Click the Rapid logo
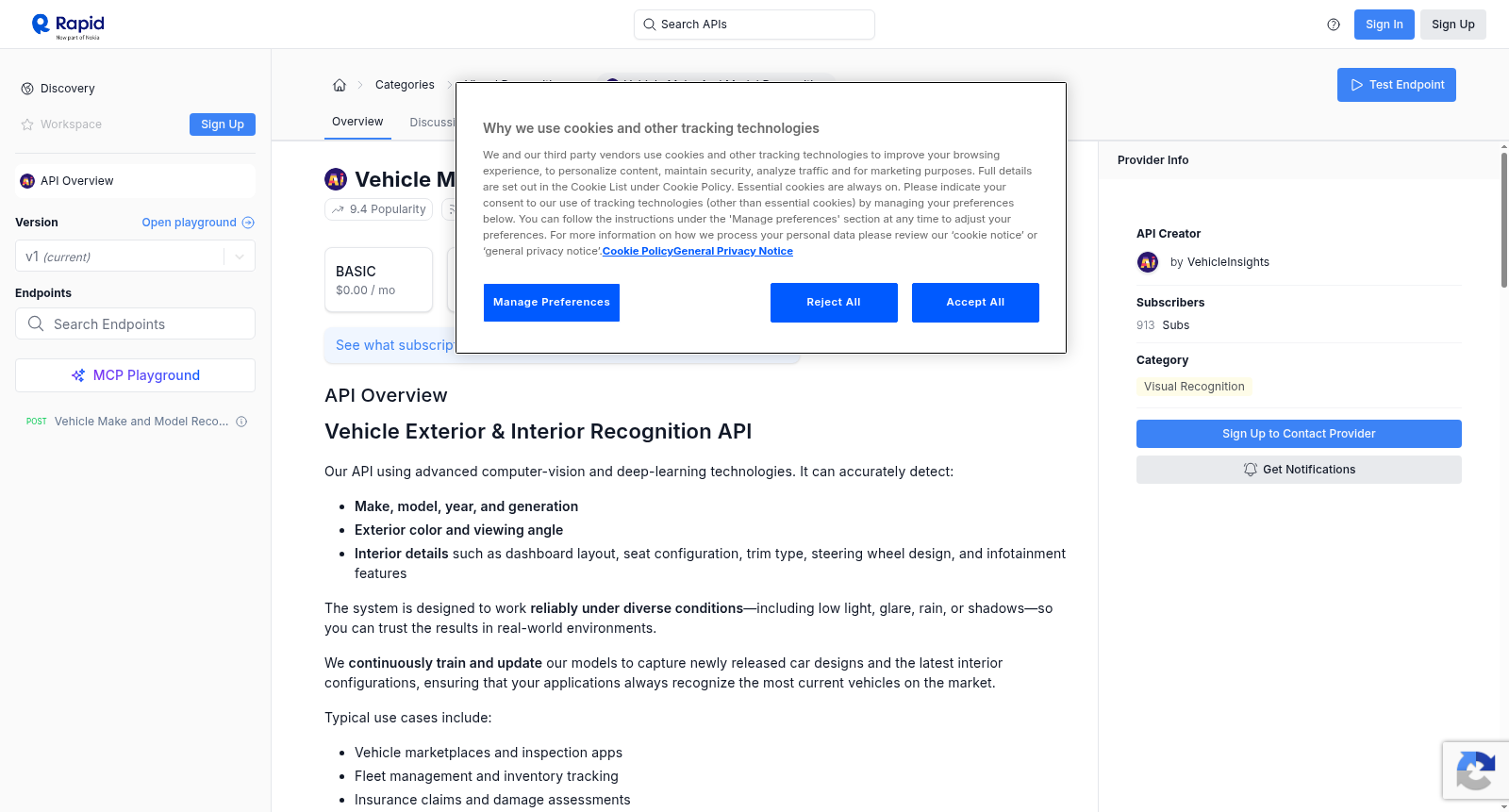This screenshot has width=1509, height=812. [68, 25]
